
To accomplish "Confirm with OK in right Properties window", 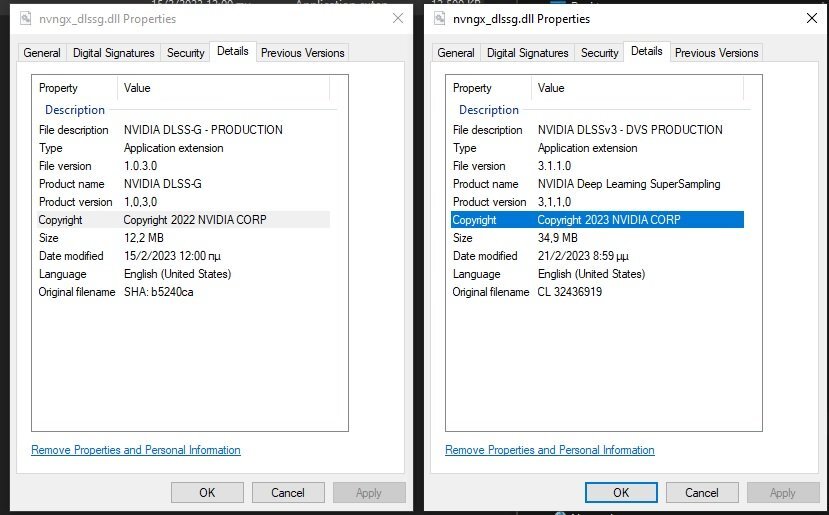I will pos(621,493).
